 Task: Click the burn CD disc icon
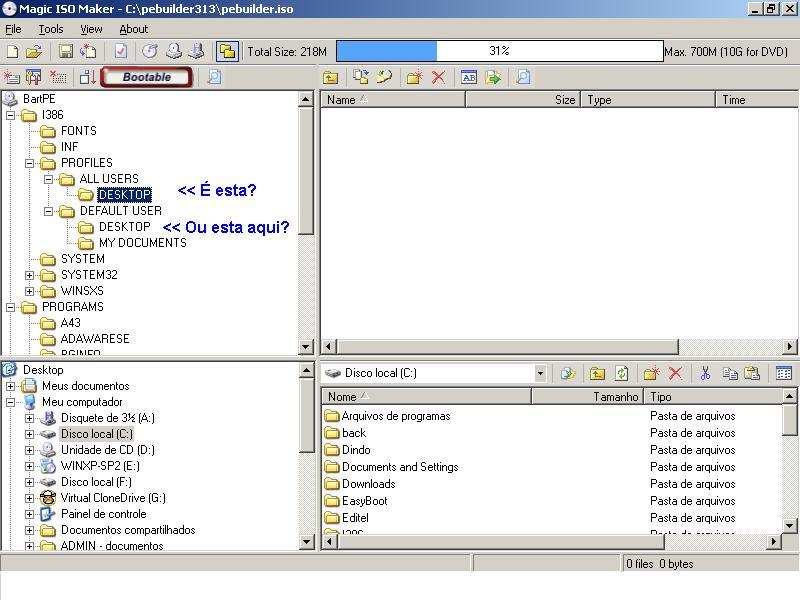tap(149, 51)
